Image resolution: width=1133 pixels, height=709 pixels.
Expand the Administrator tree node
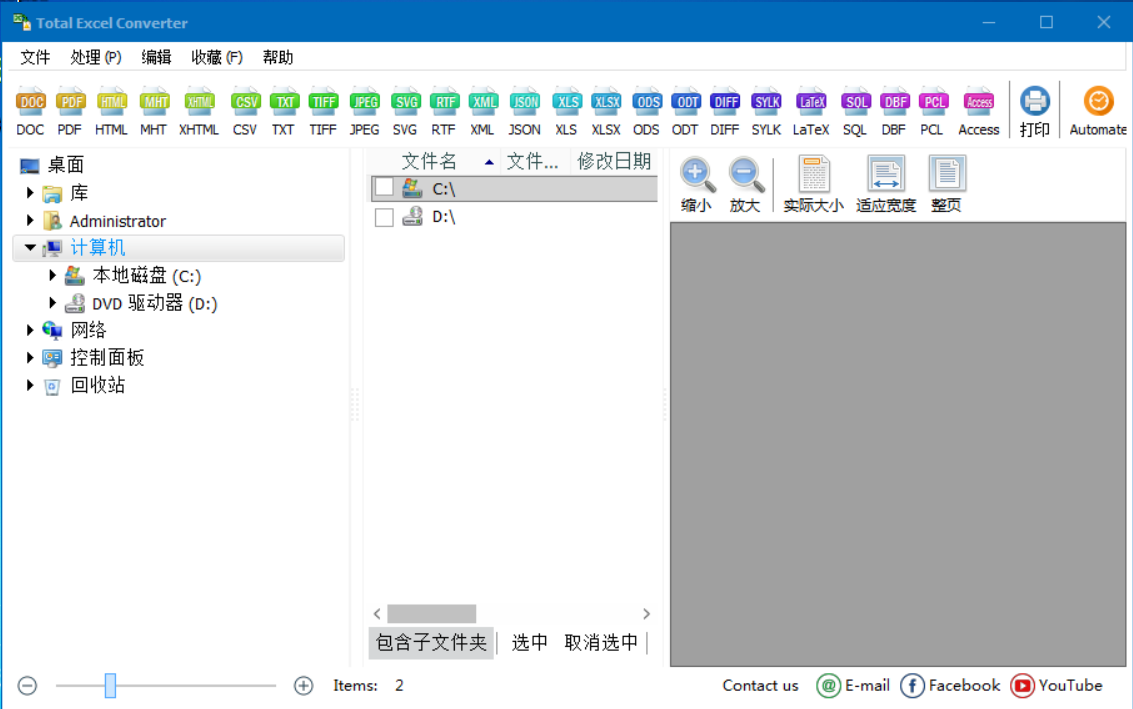(x=30, y=220)
